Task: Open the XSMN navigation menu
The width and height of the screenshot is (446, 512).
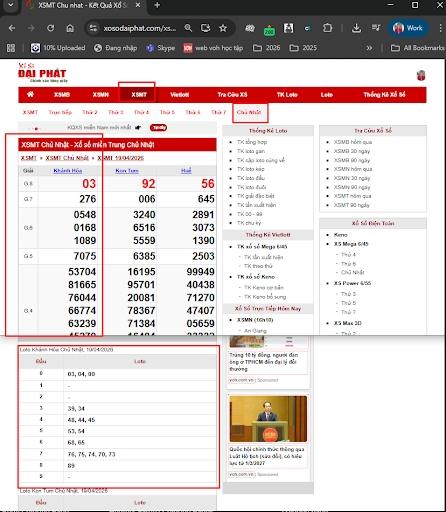Action: tap(101, 95)
